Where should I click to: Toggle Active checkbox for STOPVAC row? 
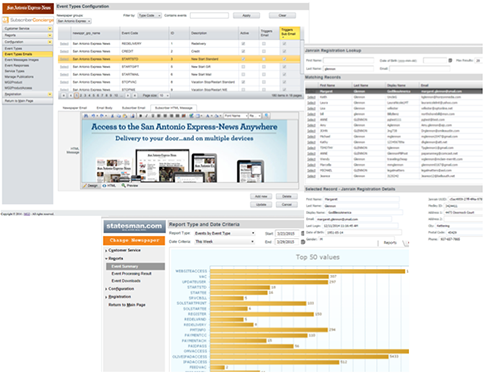(243, 82)
